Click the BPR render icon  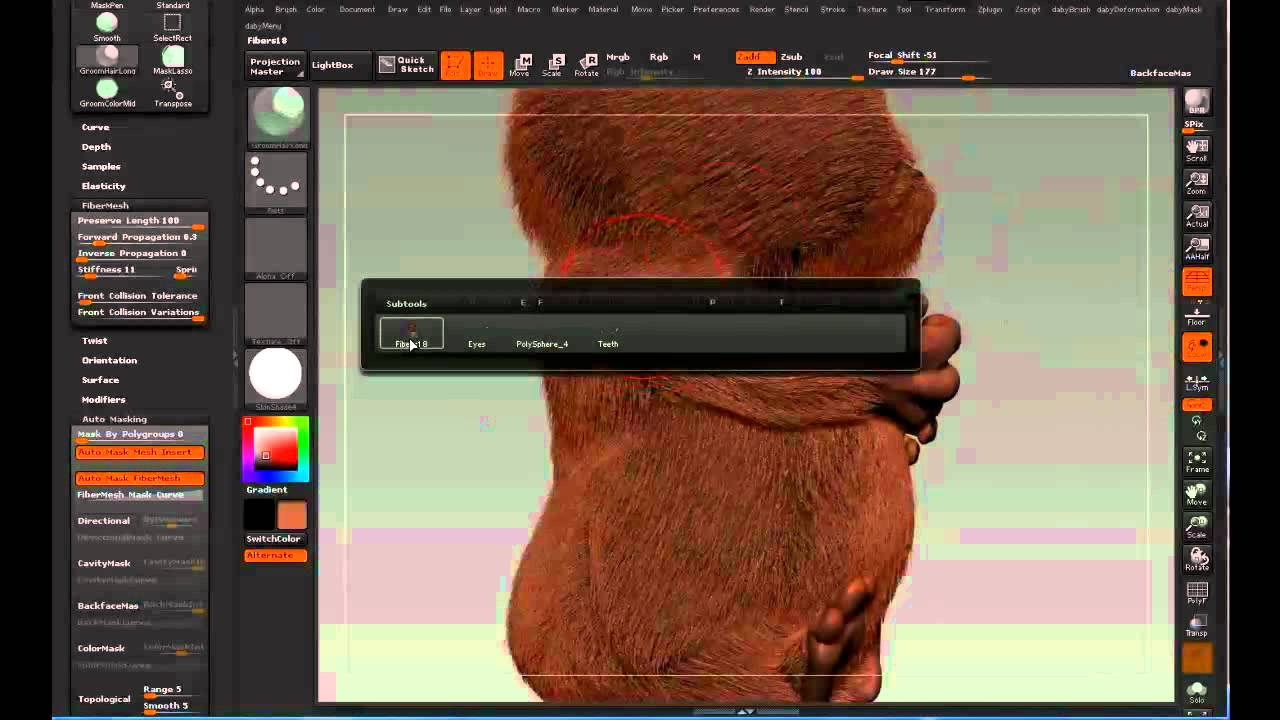pyautogui.click(x=1197, y=103)
